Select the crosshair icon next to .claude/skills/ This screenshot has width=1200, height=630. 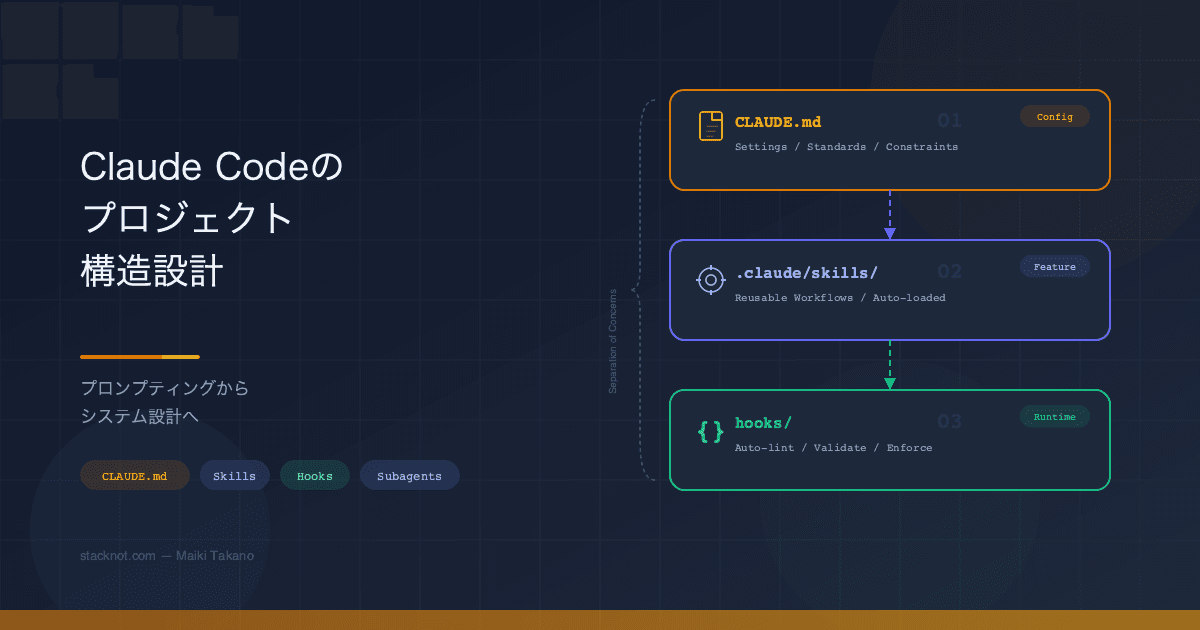tap(710, 280)
